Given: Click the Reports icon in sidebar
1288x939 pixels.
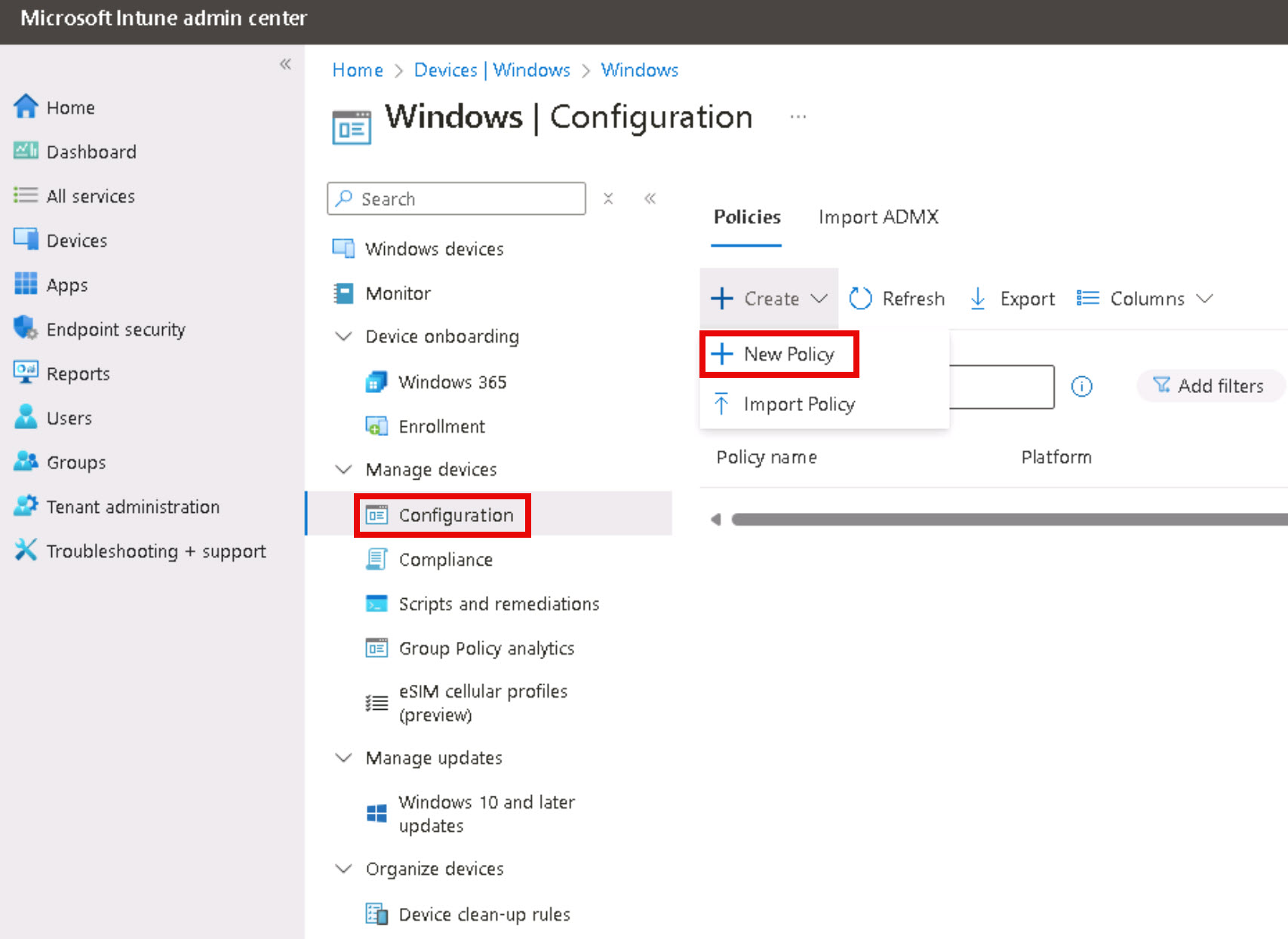Looking at the screenshot, I should [26, 373].
